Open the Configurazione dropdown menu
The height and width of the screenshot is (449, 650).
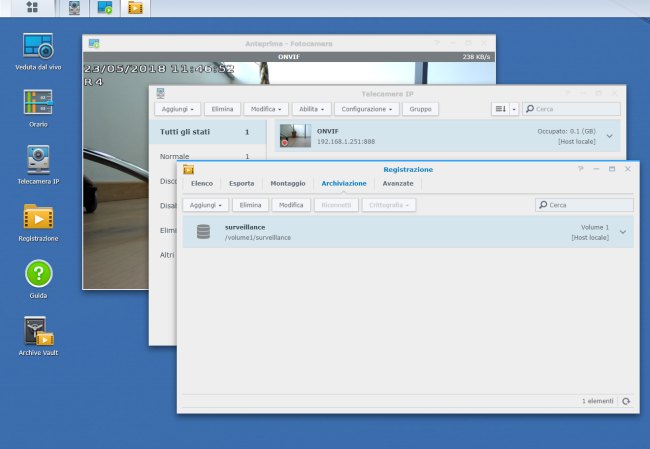[366, 109]
